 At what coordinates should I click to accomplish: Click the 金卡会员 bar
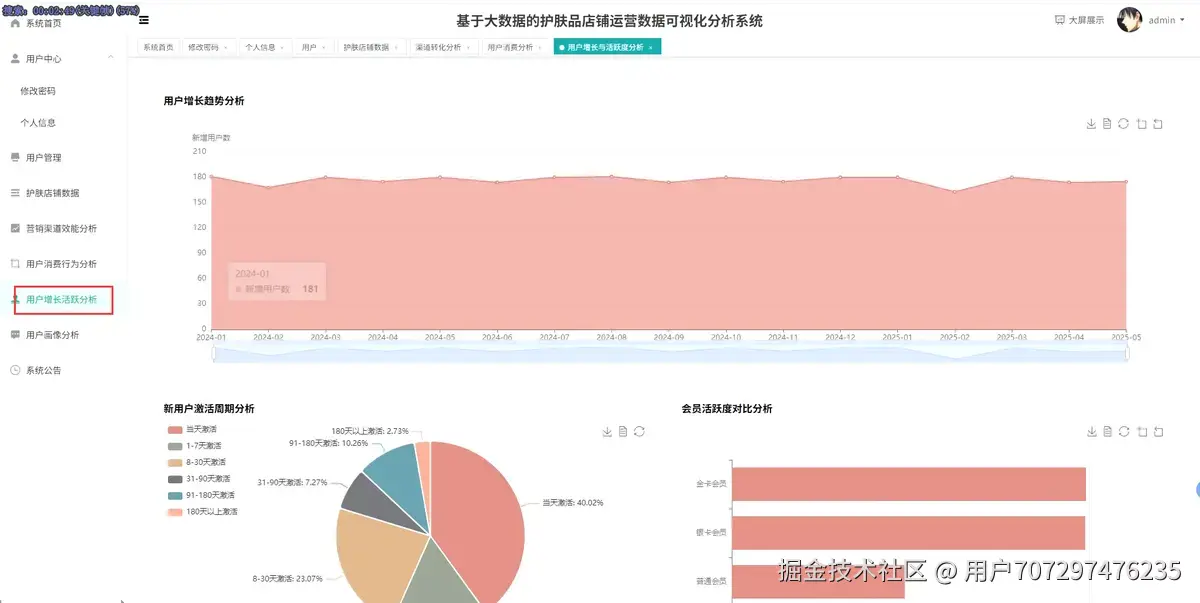tap(909, 484)
